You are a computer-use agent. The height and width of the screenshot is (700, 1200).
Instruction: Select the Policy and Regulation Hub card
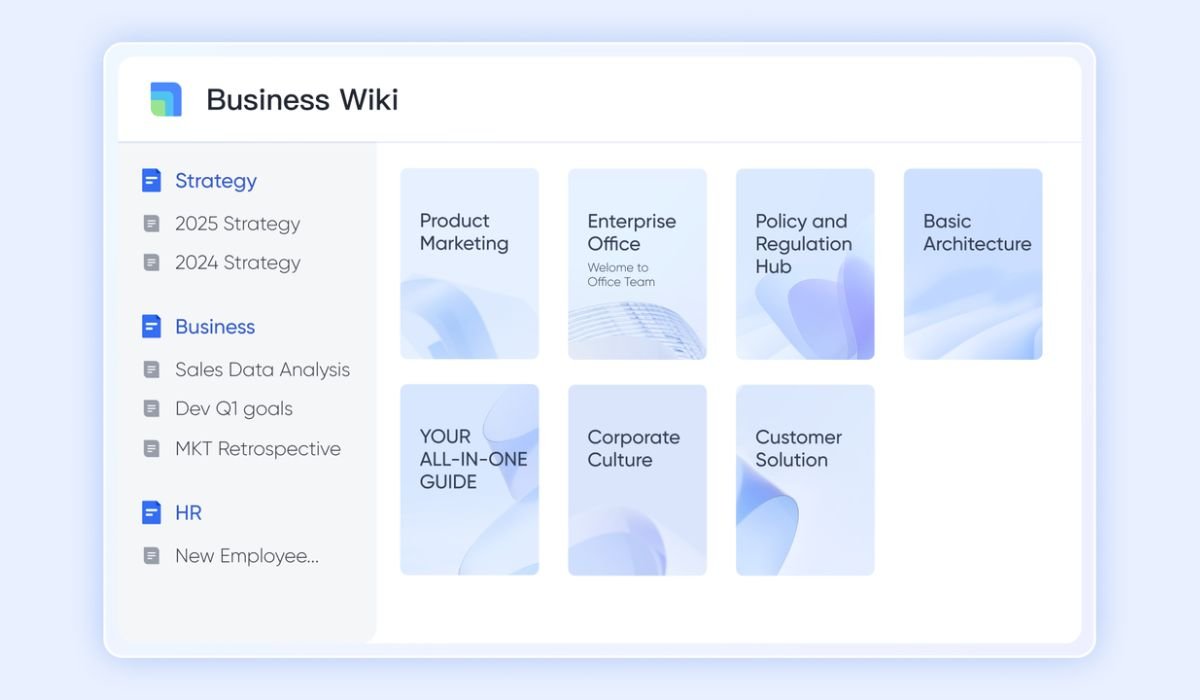tap(805, 264)
